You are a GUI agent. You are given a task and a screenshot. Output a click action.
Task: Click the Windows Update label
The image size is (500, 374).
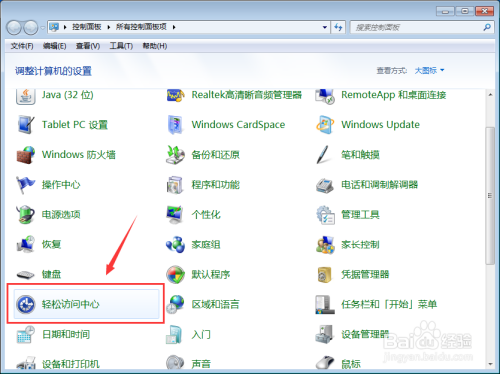tap(380, 125)
